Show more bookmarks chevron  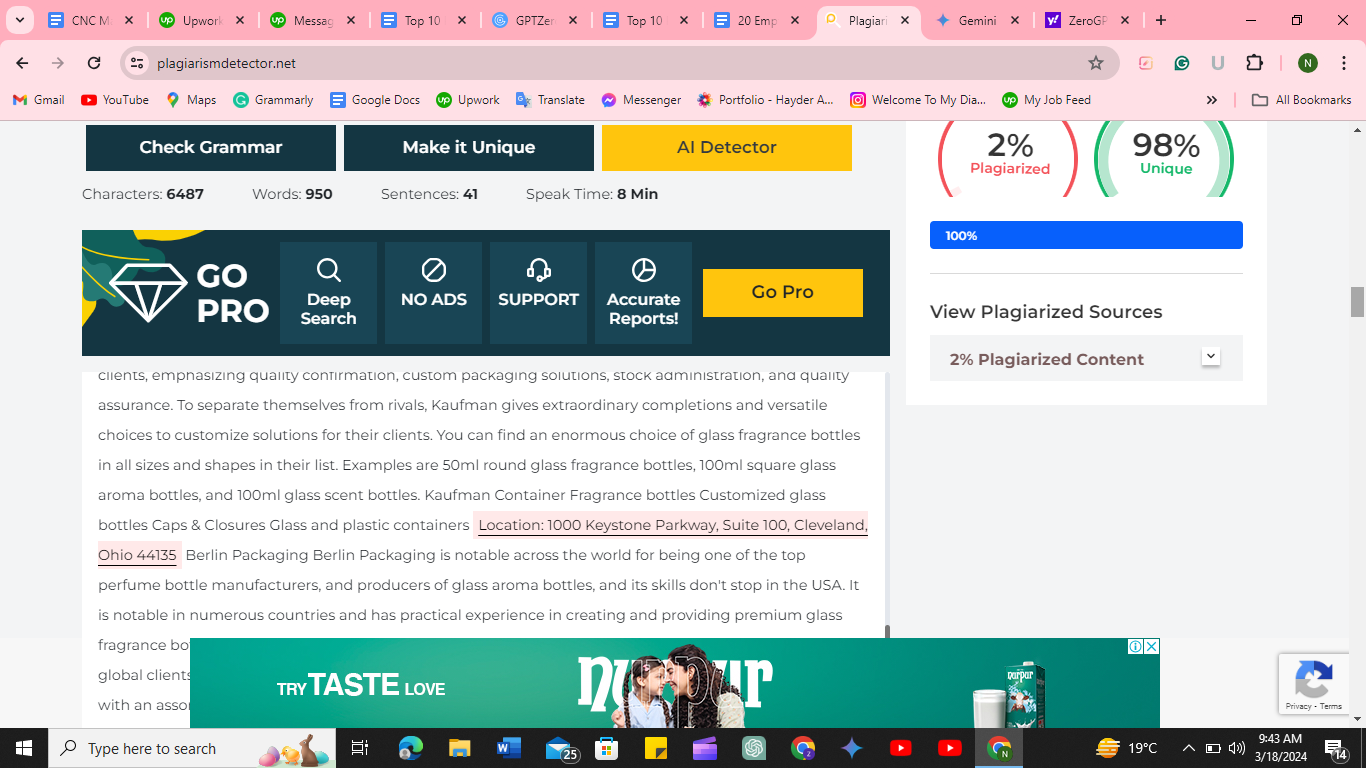click(1212, 100)
